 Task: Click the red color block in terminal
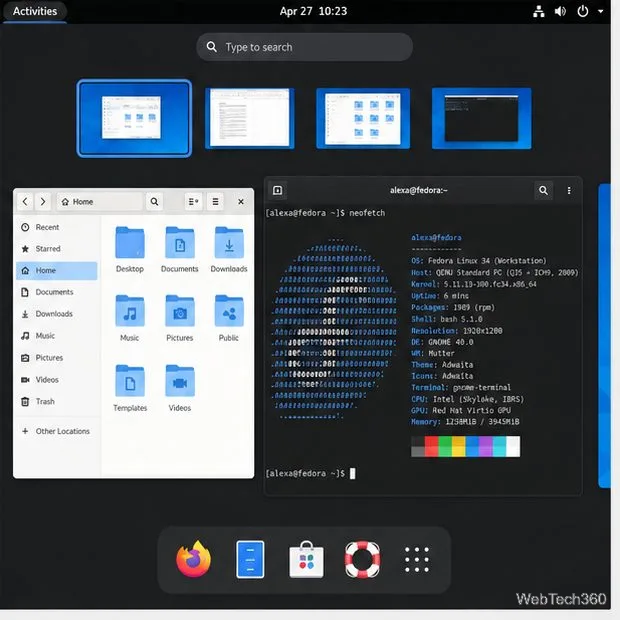point(431,446)
